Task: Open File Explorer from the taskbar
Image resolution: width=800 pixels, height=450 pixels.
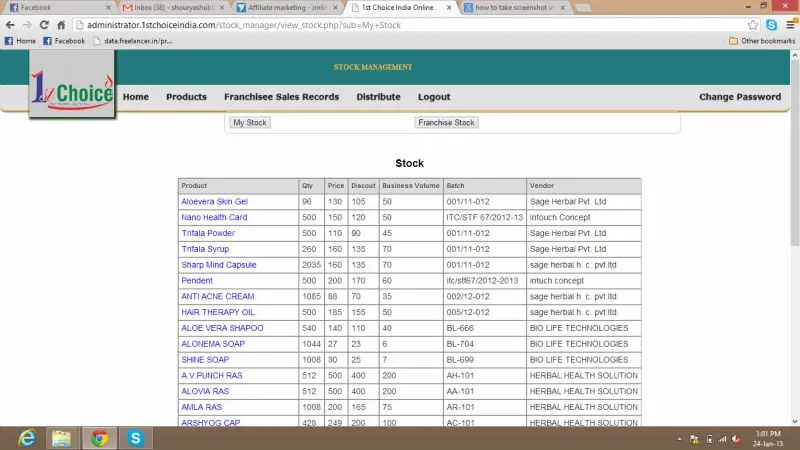Action: (x=62, y=438)
